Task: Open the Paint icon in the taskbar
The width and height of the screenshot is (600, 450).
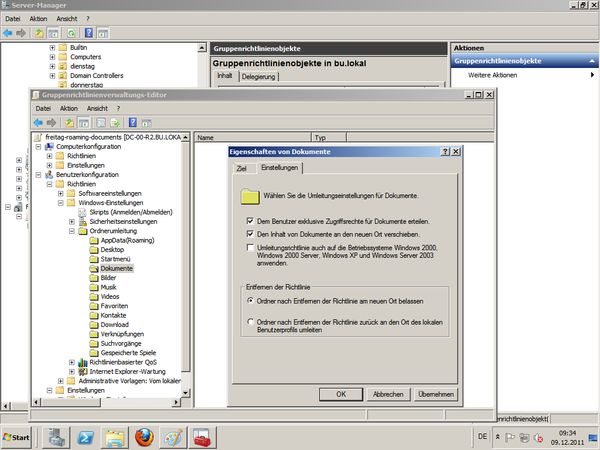Action: point(173,437)
